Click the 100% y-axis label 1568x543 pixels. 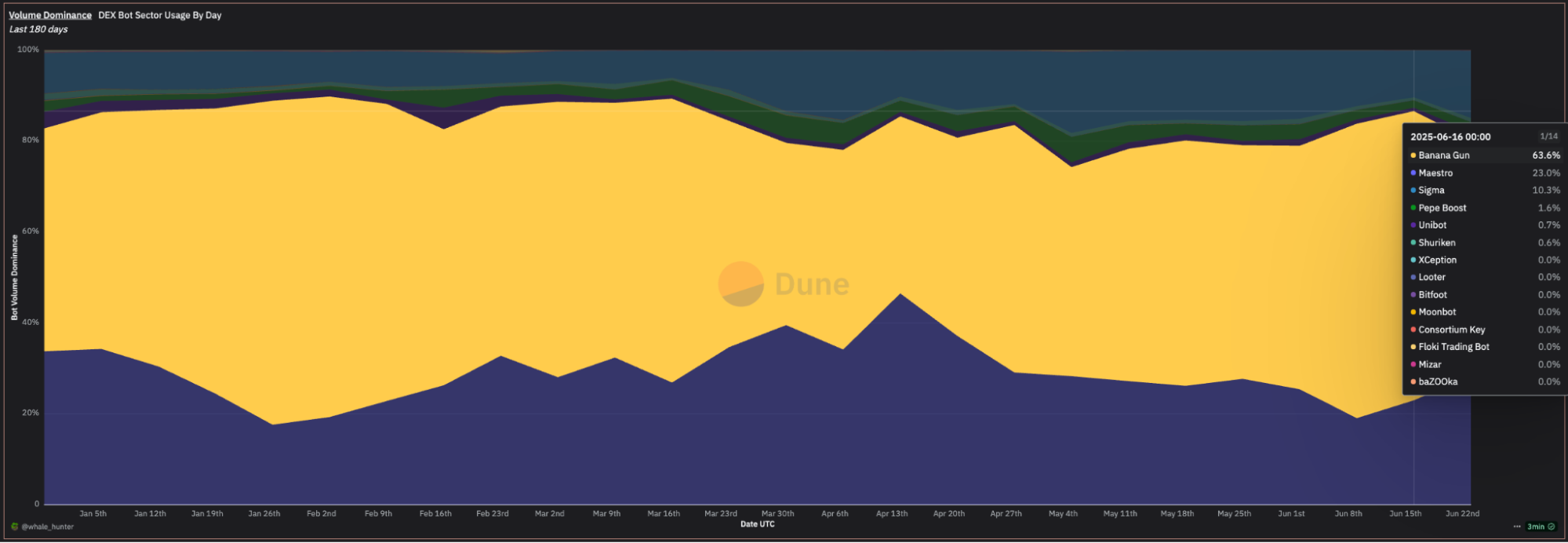(28, 49)
